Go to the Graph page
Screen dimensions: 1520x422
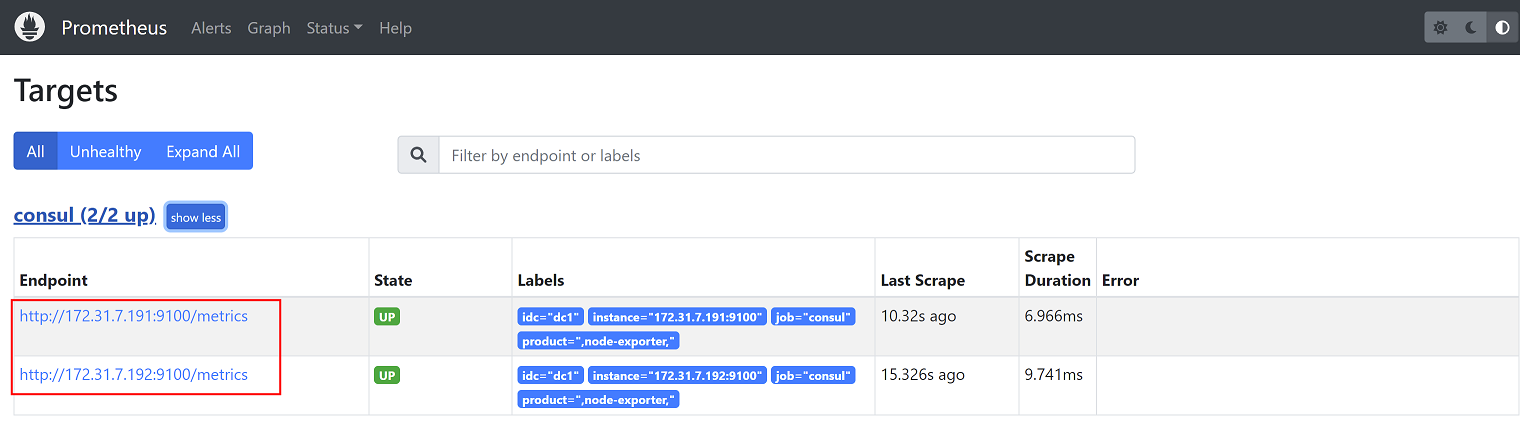(x=269, y=28)
